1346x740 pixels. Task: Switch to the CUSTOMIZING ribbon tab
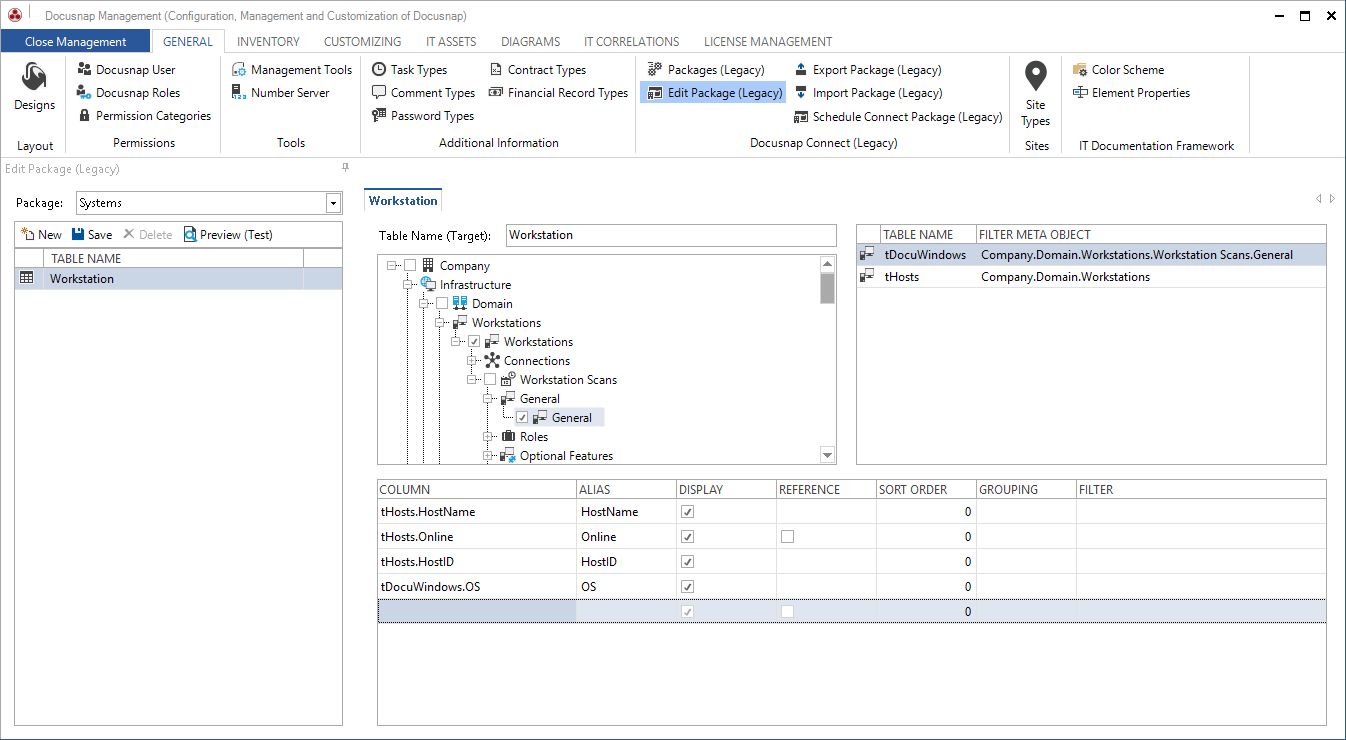[x=363, y=42]
